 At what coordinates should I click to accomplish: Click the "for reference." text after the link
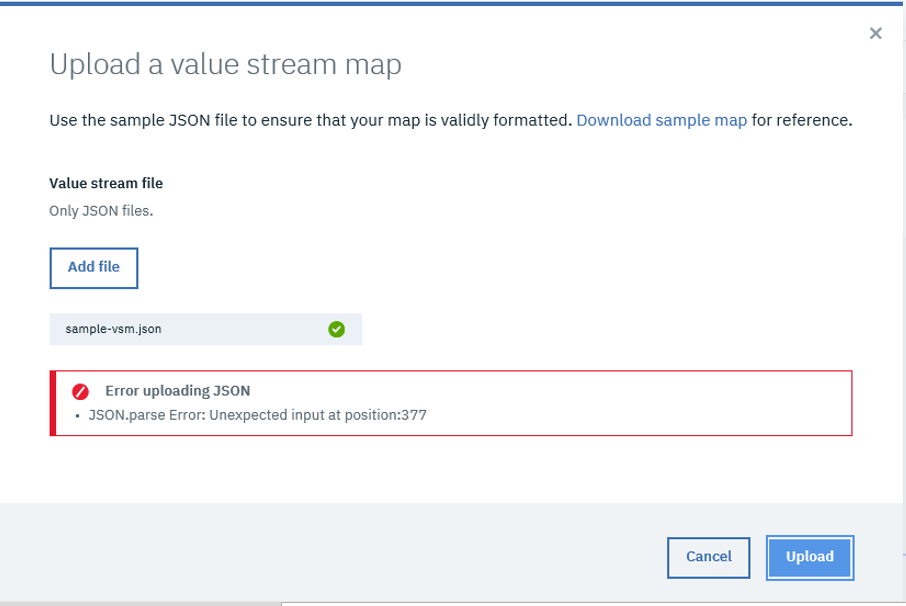coord(802,121)
